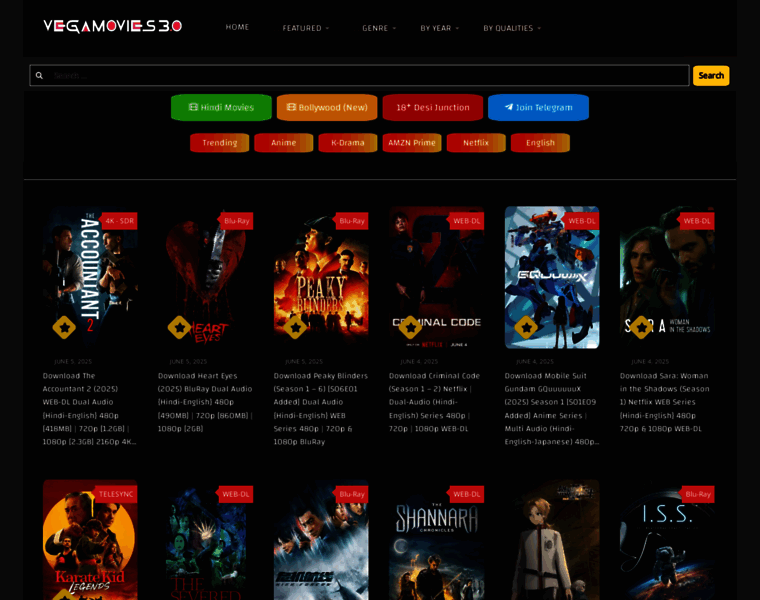Click the WEB-DL tag on Sara poster
Viewport: 760px width, 600px height.
pos(697,221)
